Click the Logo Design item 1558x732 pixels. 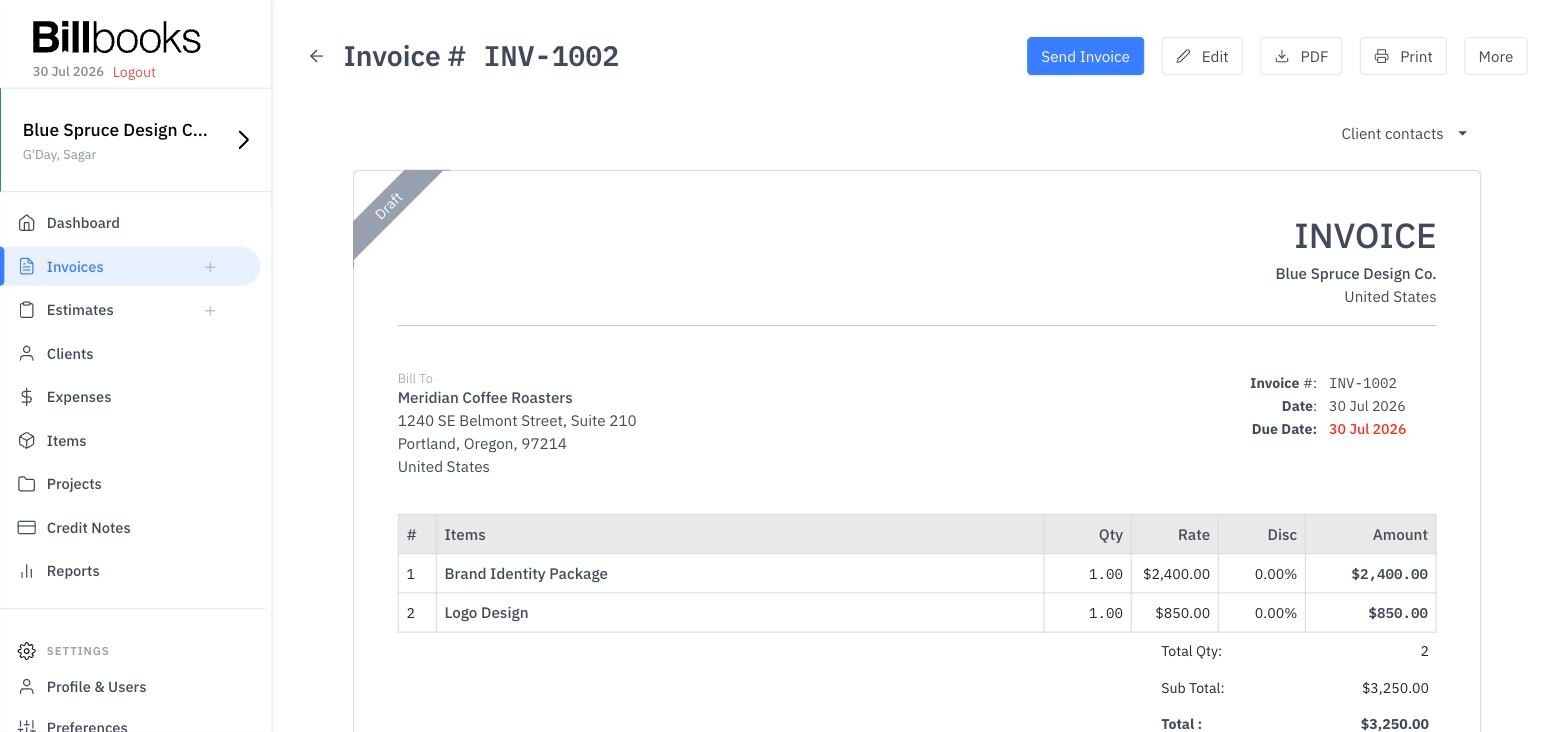486,613
